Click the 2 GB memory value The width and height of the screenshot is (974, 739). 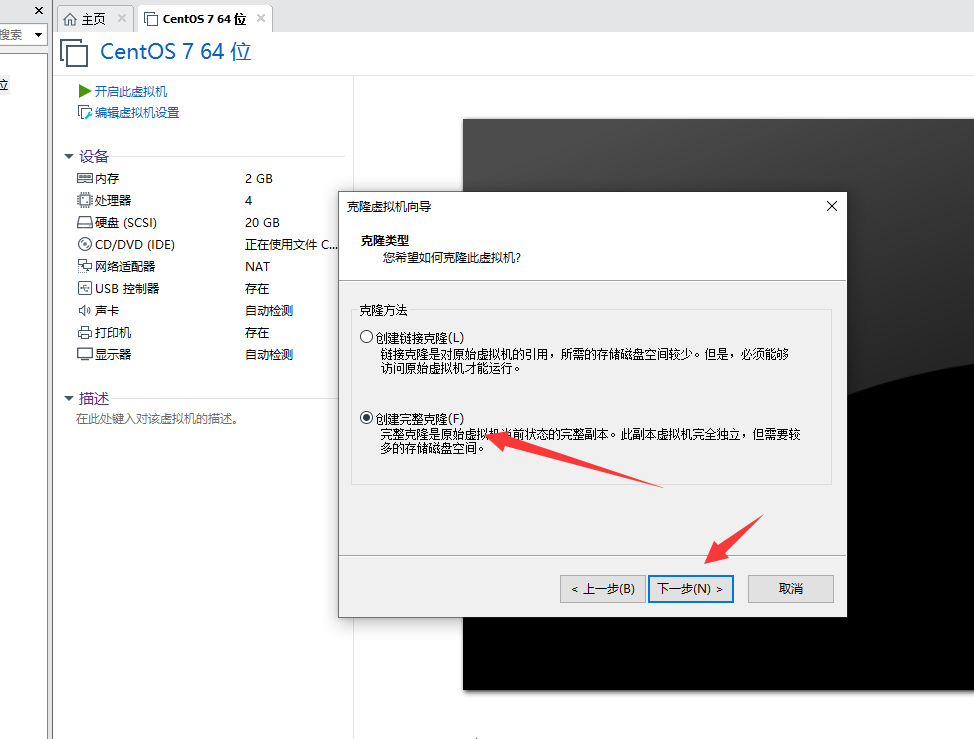click(x=259, y=178)
